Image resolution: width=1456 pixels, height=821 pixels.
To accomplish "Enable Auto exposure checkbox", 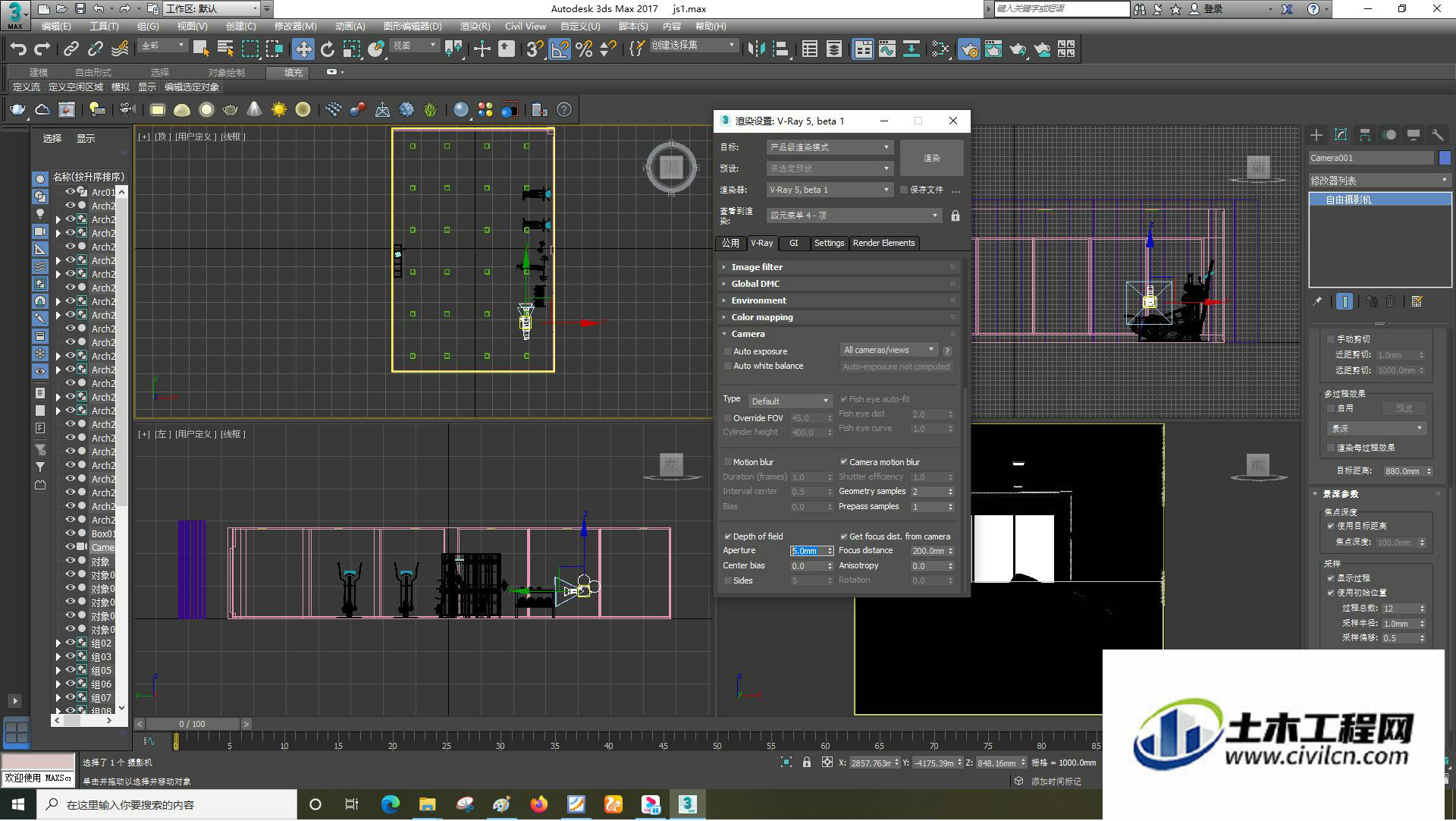I will coord(728,351).
